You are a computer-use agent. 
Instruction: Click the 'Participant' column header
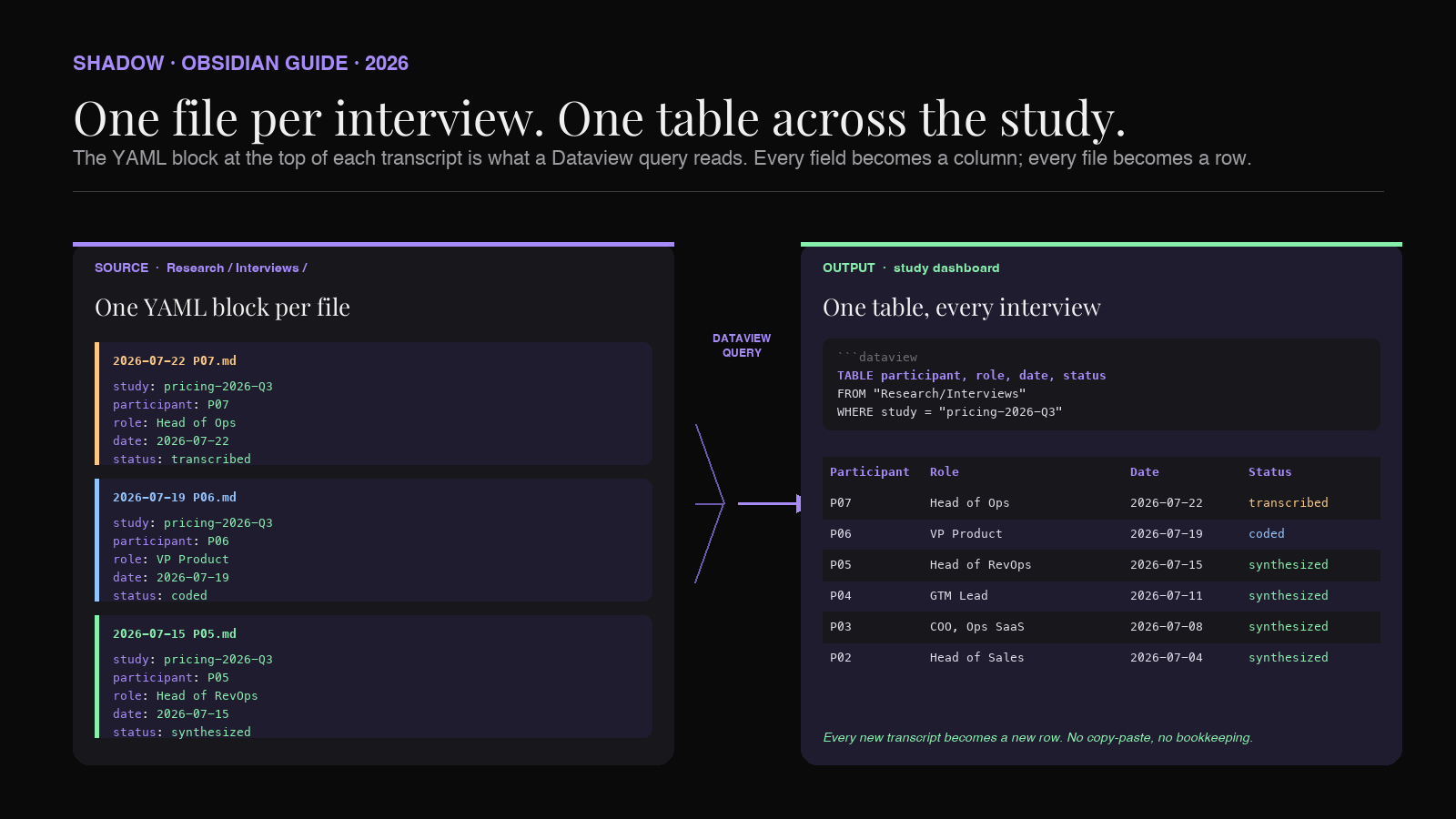click(870, 472)
